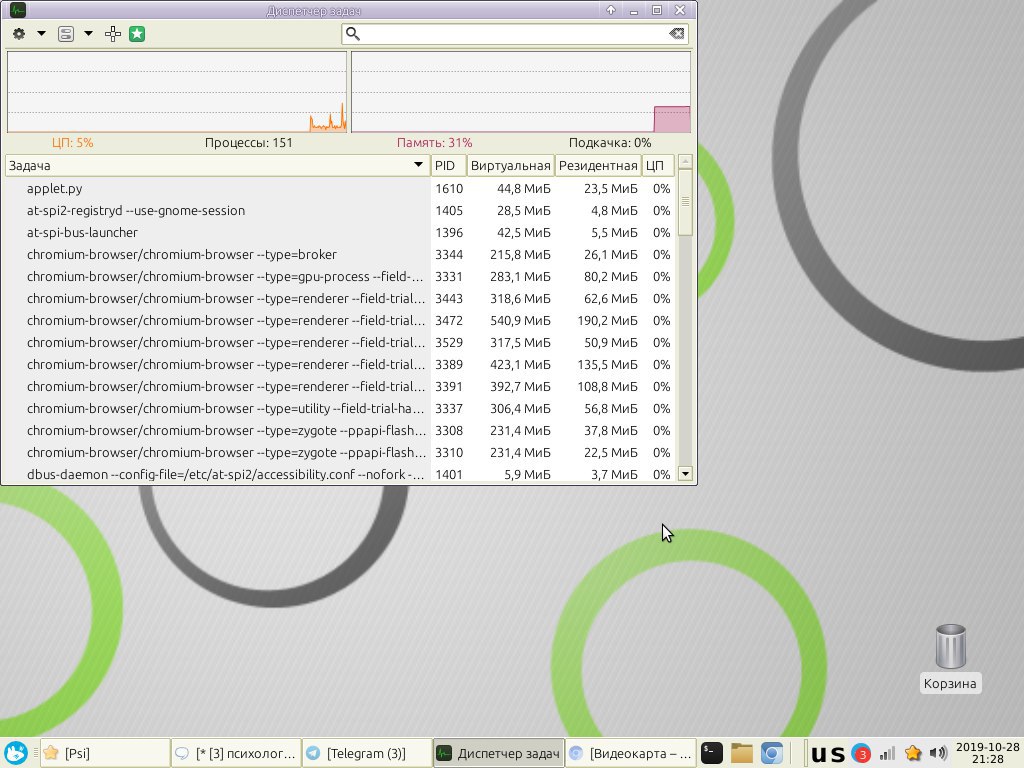The image size is (1024, 768).
Task: Select chromium zygote row with PID 3310
Action: pyautogui.click(x=340, y=453)
